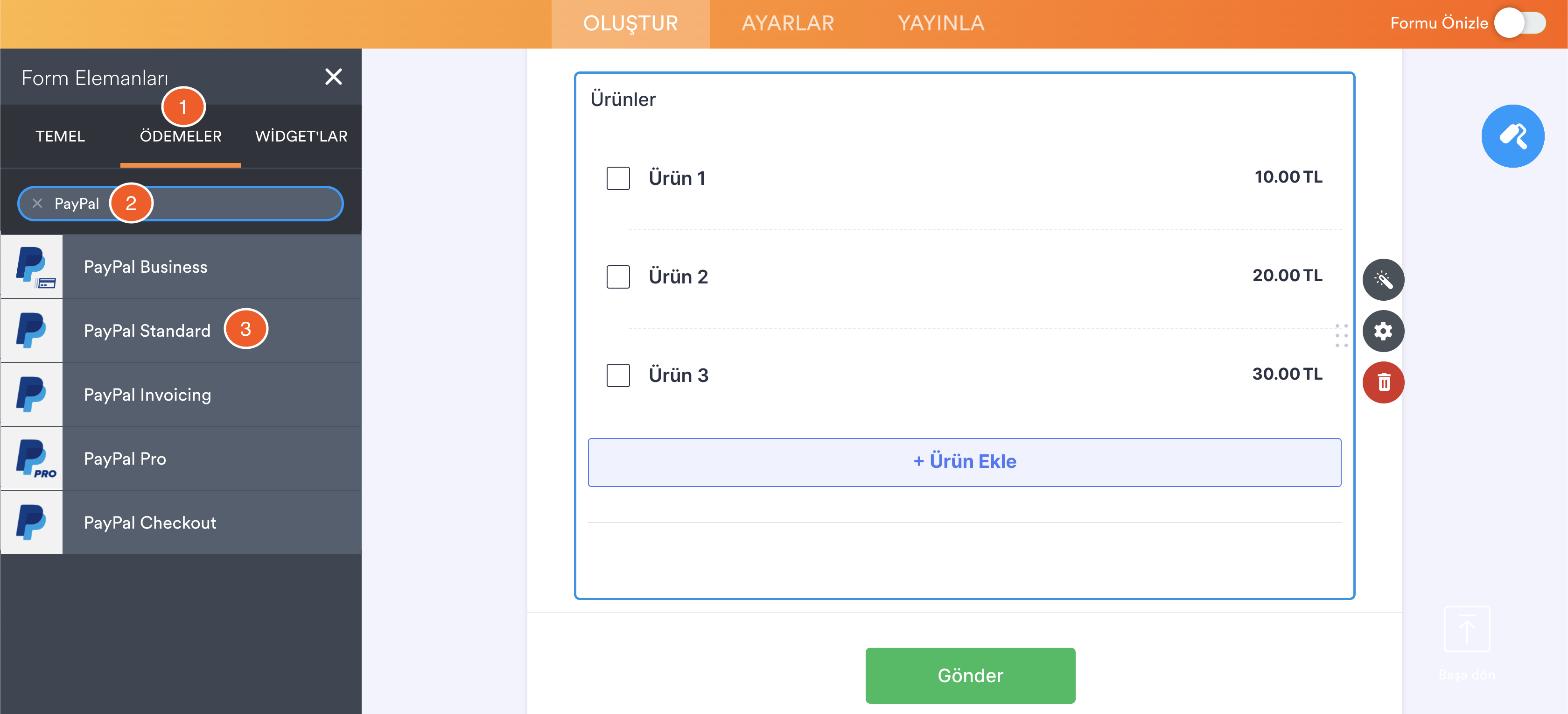Select the PayPal Business logo icon
The height and width of the screenshot is (714, 1568).
coord(32,267)
